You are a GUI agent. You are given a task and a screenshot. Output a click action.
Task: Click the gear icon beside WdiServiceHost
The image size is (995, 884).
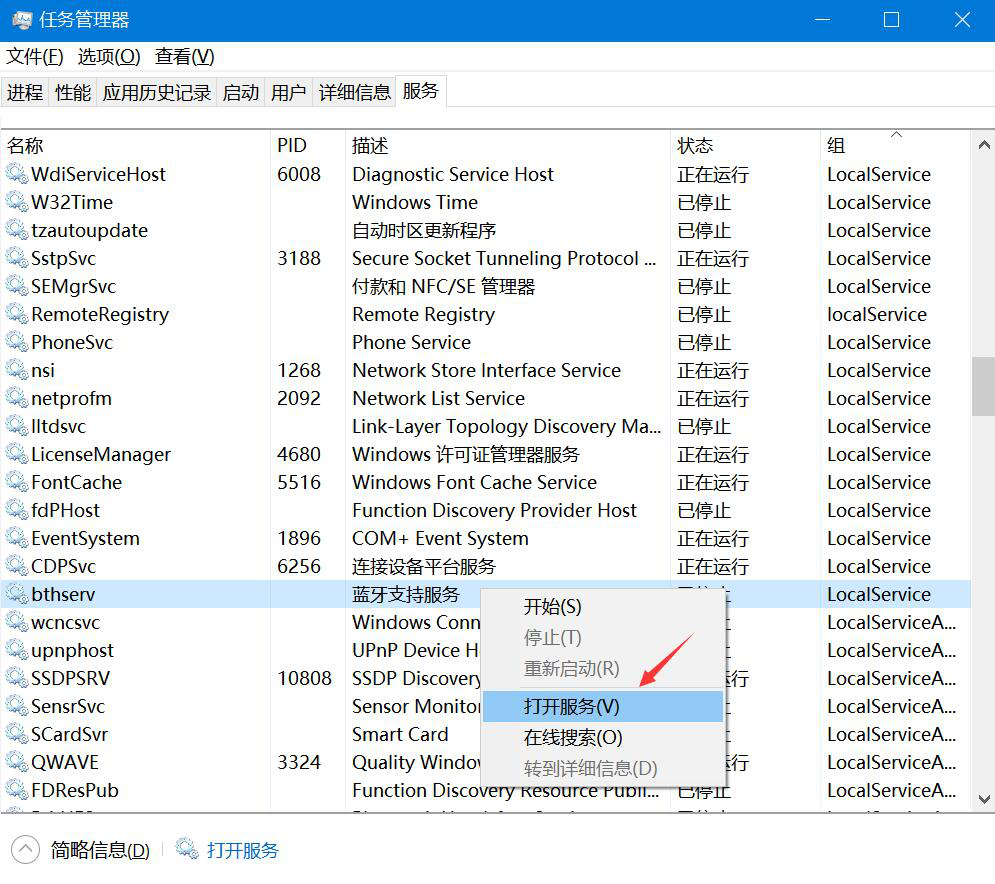pyautogui.click(x=17, y=174)
